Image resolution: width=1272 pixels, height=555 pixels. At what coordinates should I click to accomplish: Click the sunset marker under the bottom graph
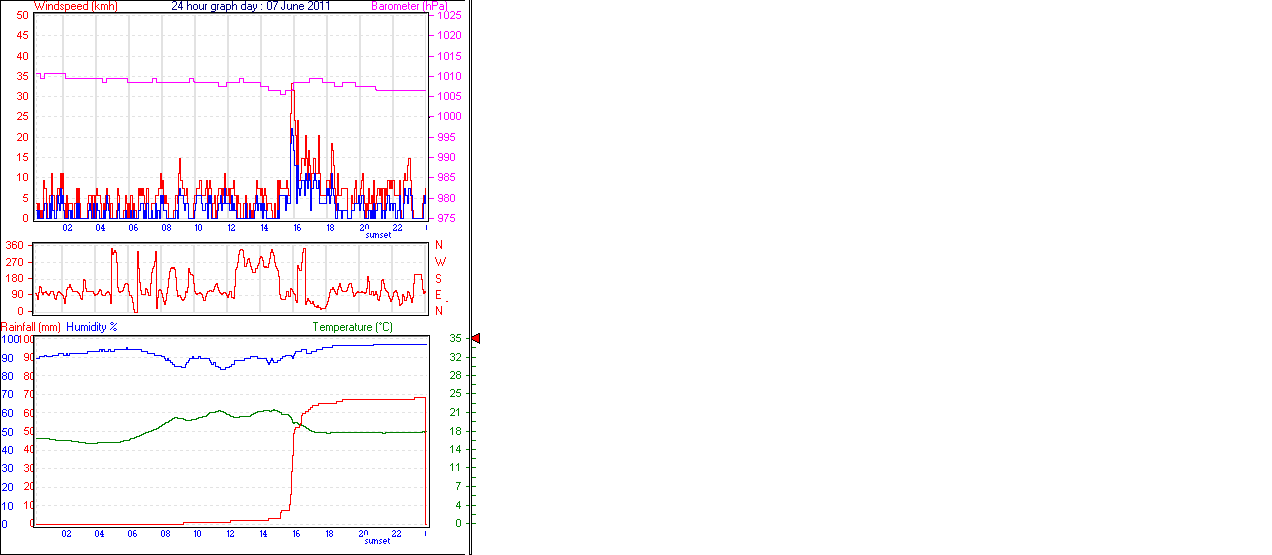click(378, 541)
